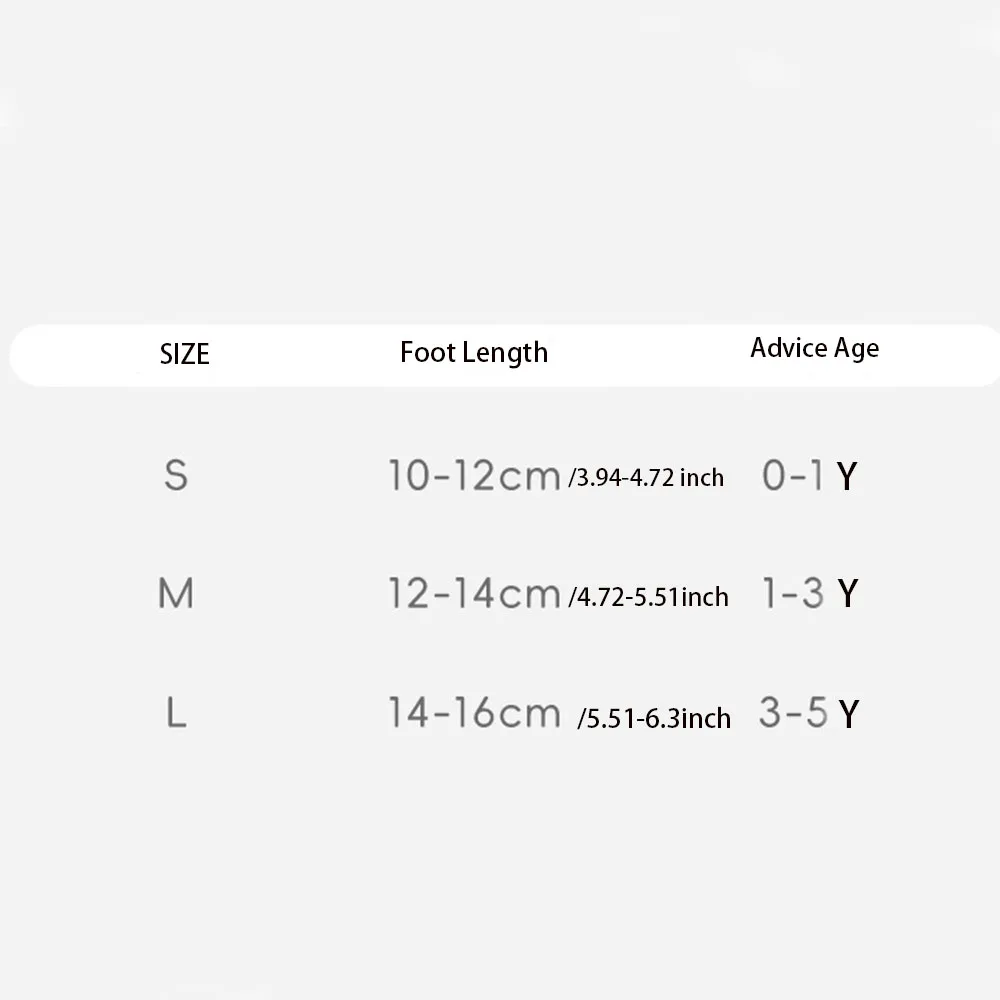Select the 12-14cm foot length value
Screen dimensions: 1000x1000
click(x=474, y=595)
